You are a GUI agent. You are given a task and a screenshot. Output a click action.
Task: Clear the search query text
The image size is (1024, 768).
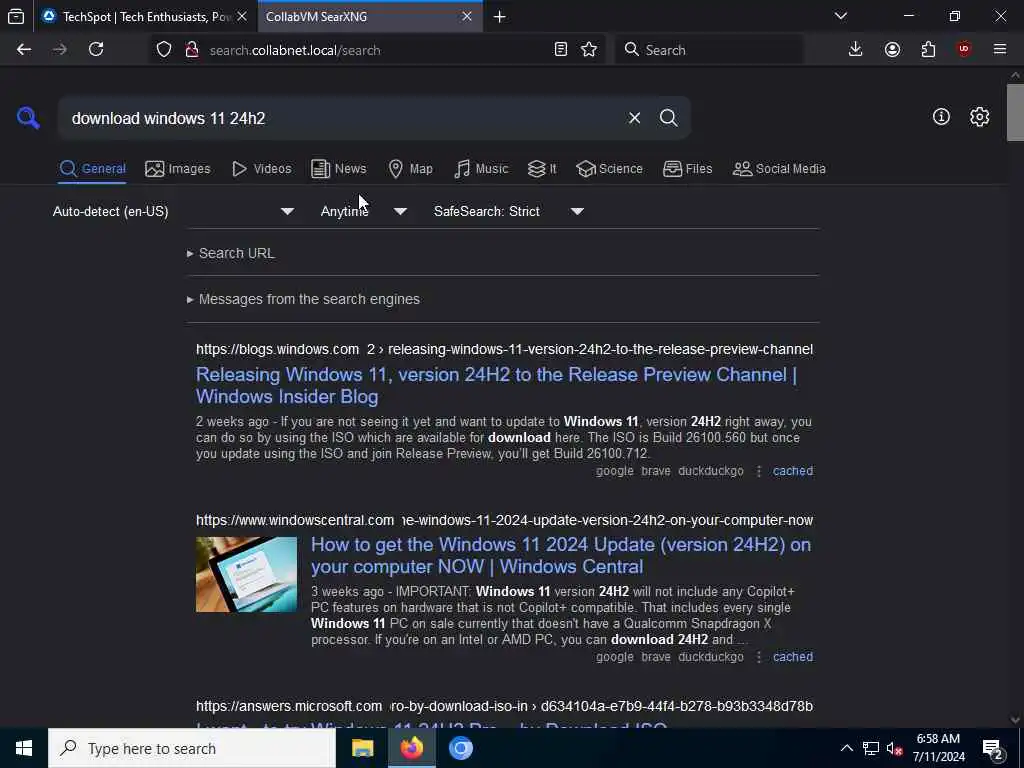pos(634,118)
